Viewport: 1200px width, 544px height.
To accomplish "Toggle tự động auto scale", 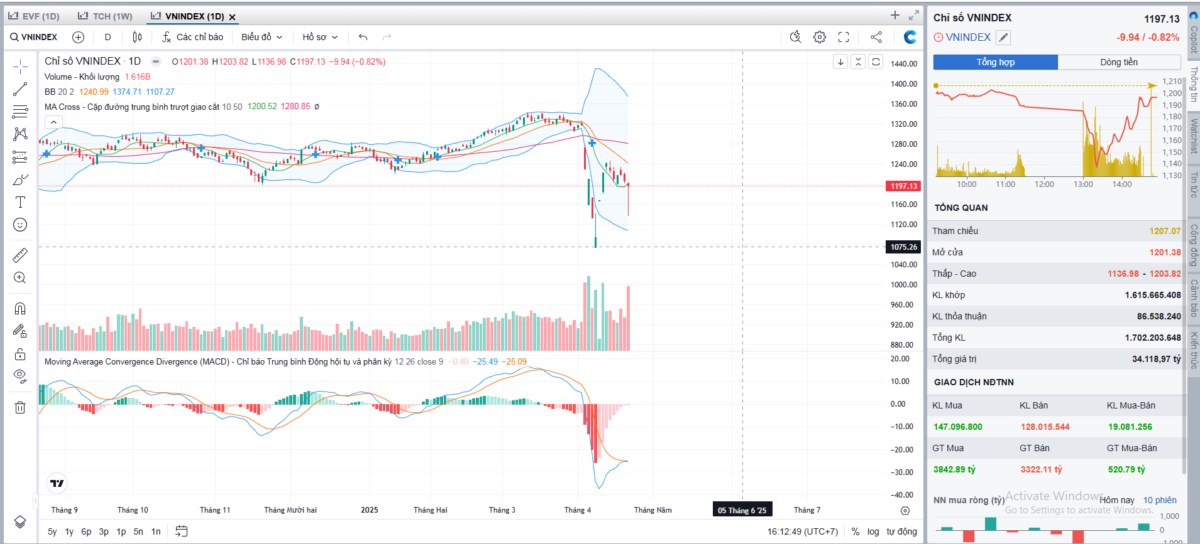I will click(x=901, y=531).
